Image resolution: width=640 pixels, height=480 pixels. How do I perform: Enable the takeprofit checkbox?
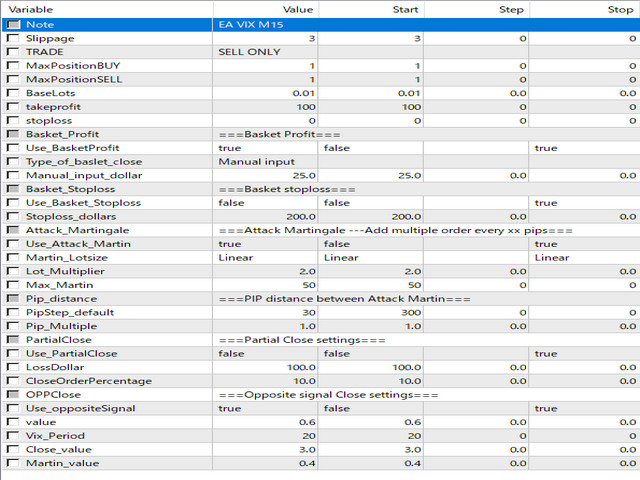[13, 107]
